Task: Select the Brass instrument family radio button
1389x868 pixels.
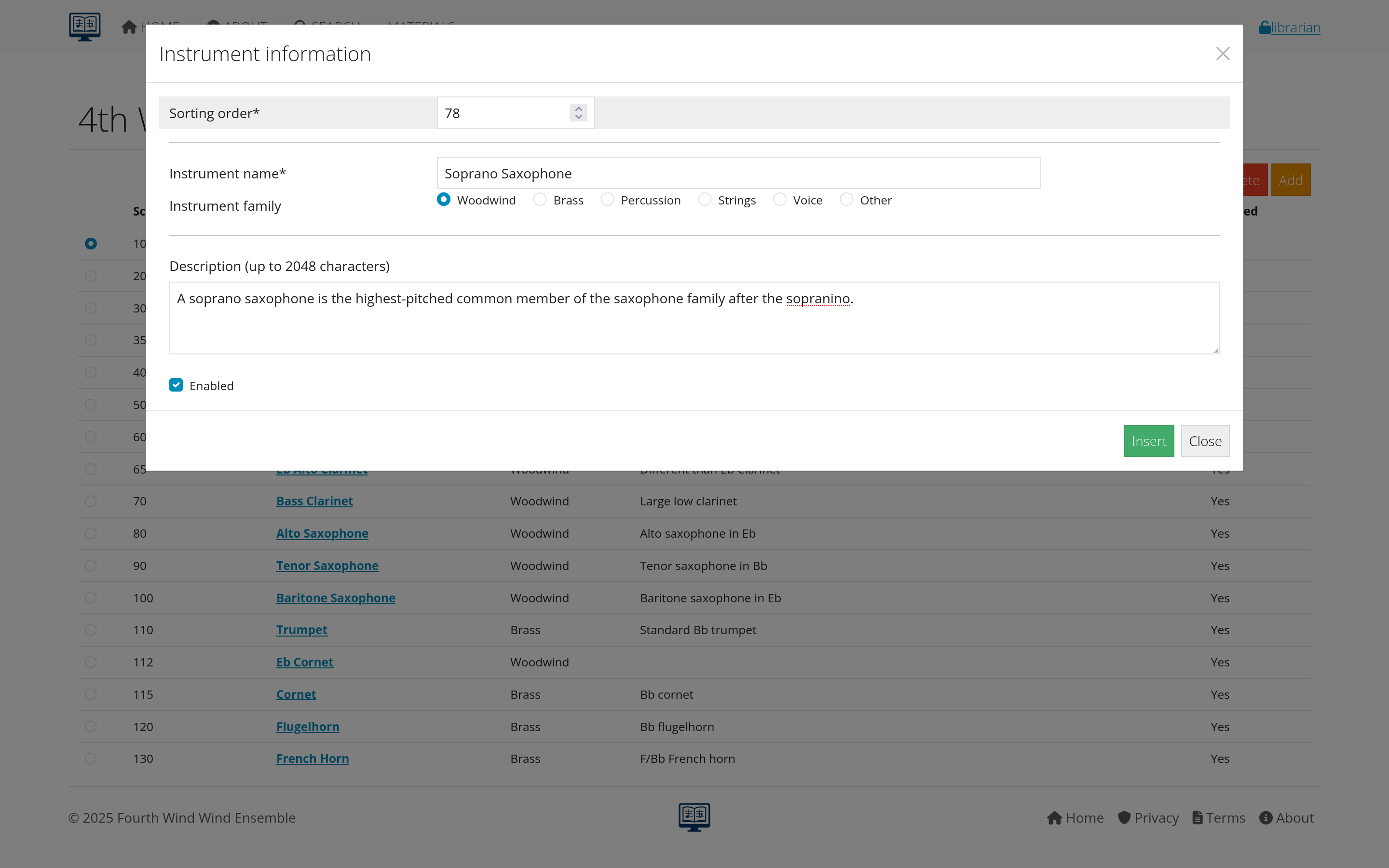Action: 540,199
